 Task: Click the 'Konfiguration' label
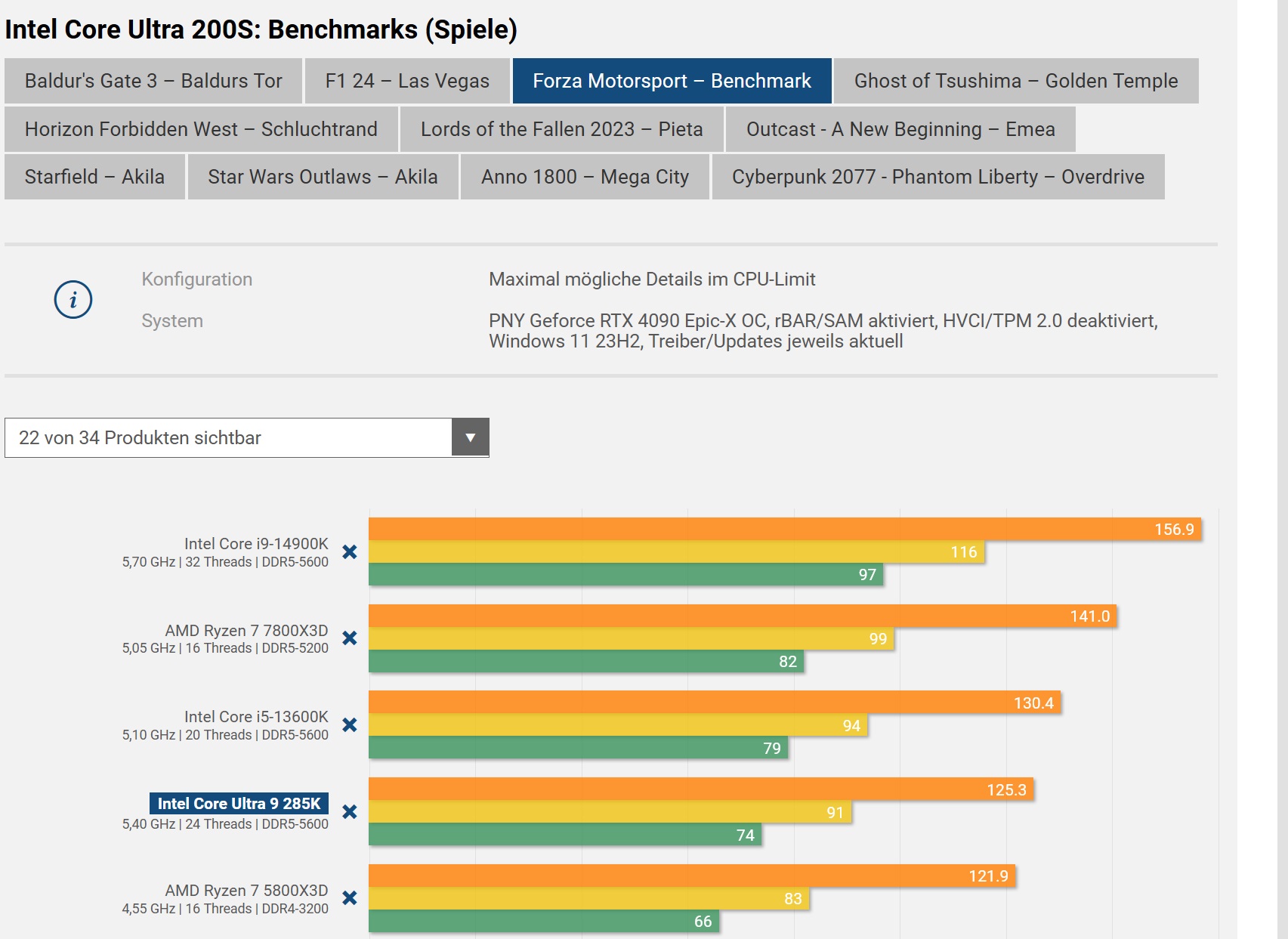pos(197,280)
